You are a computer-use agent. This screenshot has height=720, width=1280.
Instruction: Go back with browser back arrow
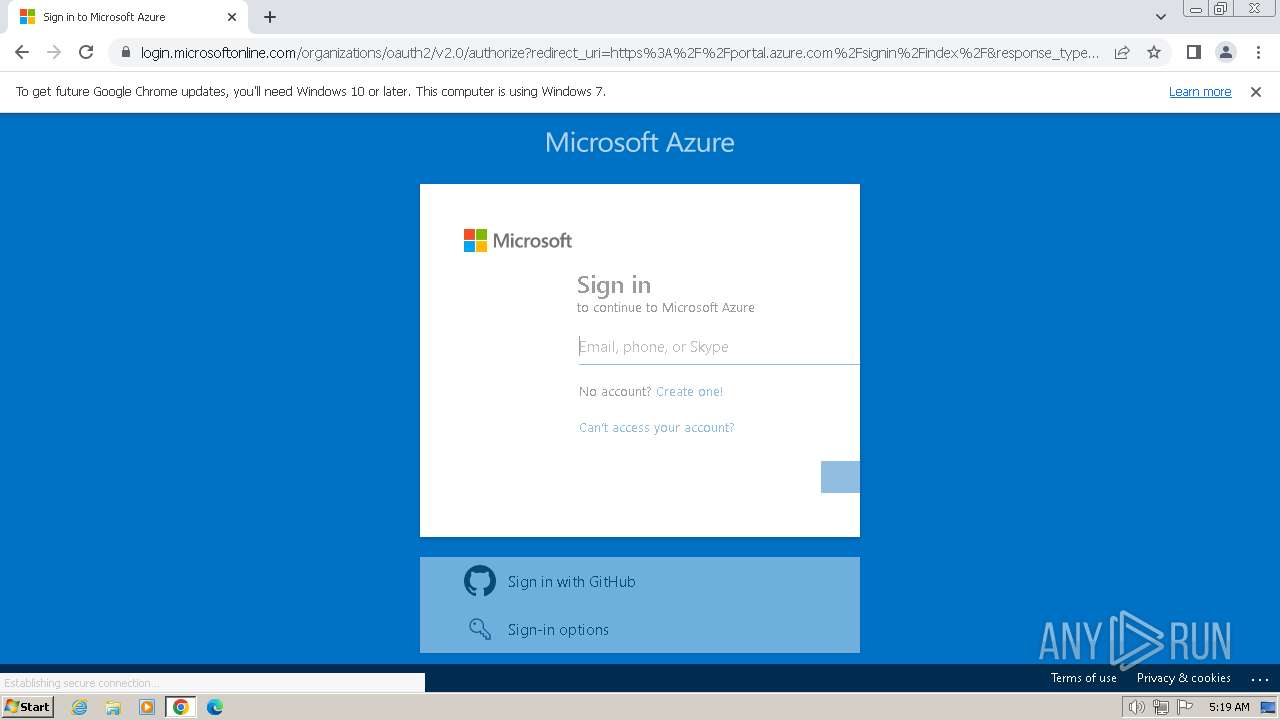[22, 52]
